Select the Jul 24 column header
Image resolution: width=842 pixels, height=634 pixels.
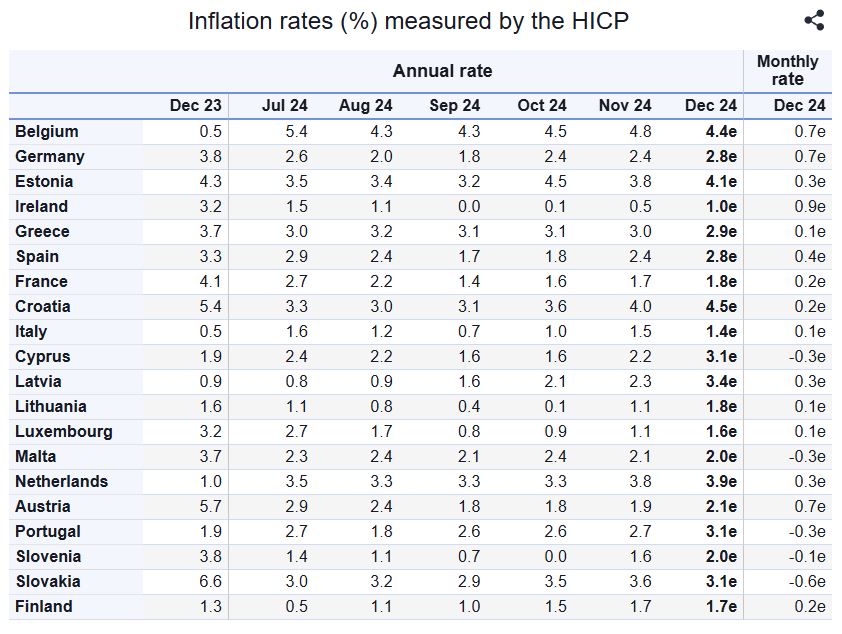point(285,105)
